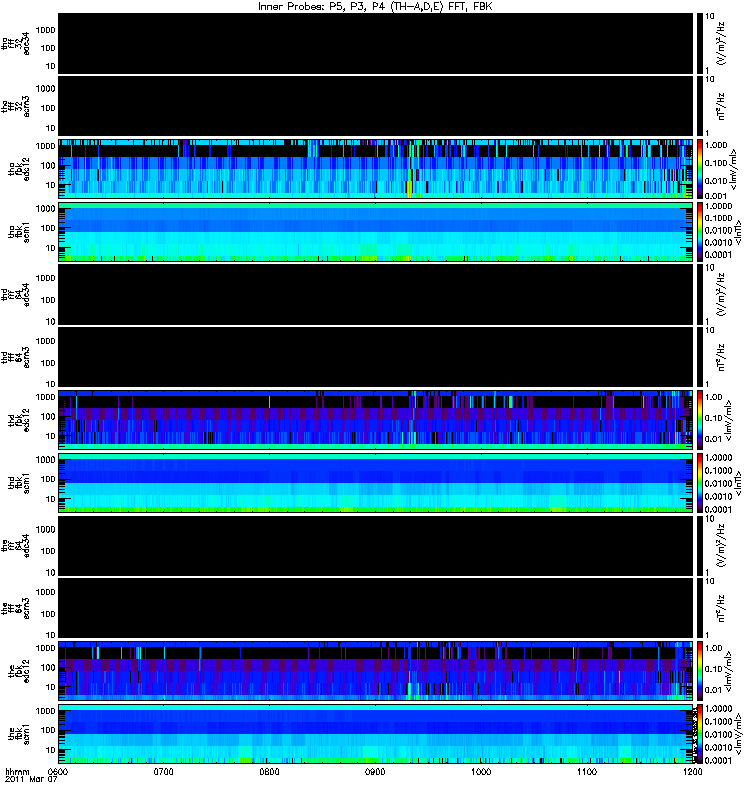The height and width of the screenshot is (800, 750).
Task: Click the 'thd fff 64 scm3' y-axis label
Action: [x=16, y=357]
